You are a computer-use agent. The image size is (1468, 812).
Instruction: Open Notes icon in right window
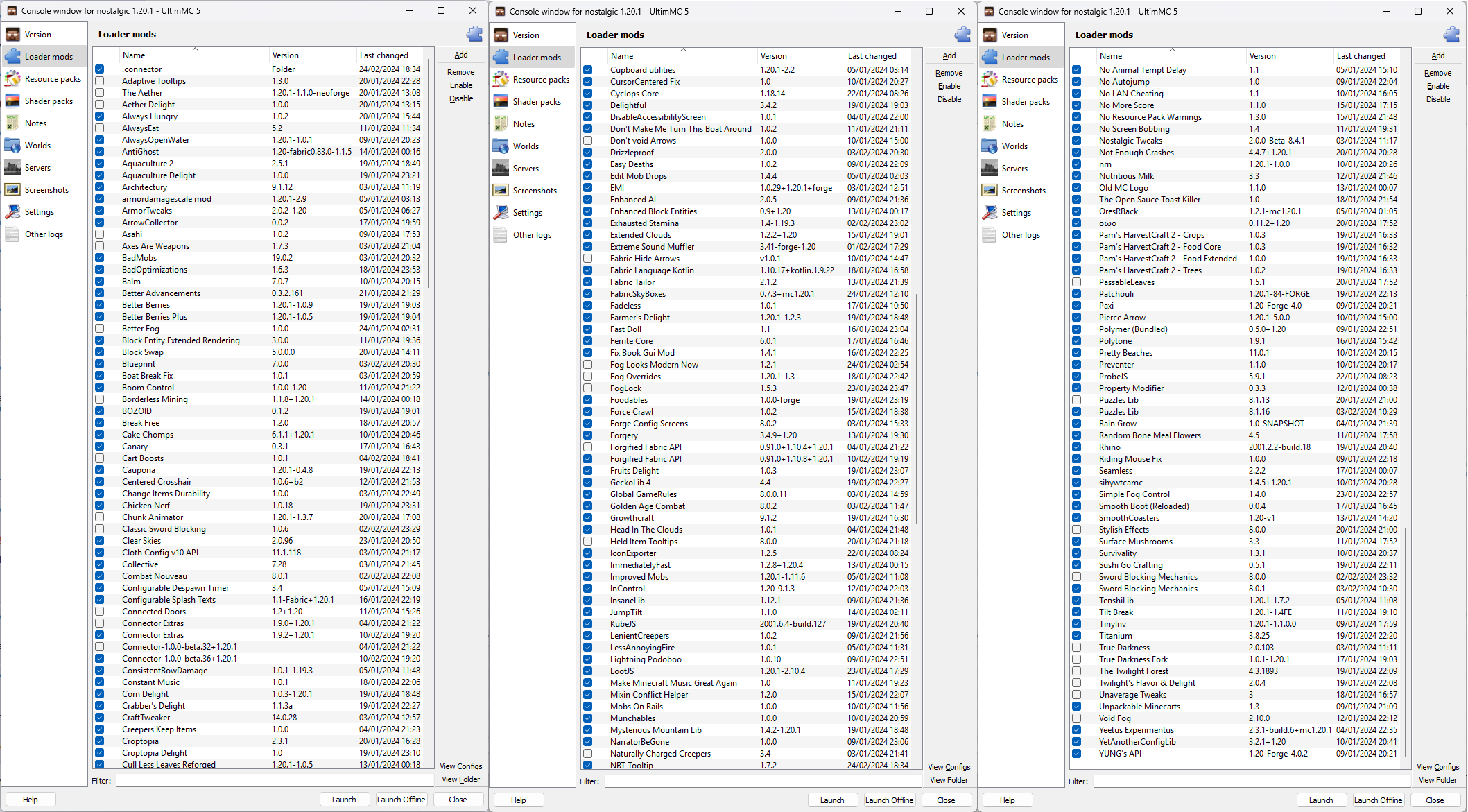(990, 124)
